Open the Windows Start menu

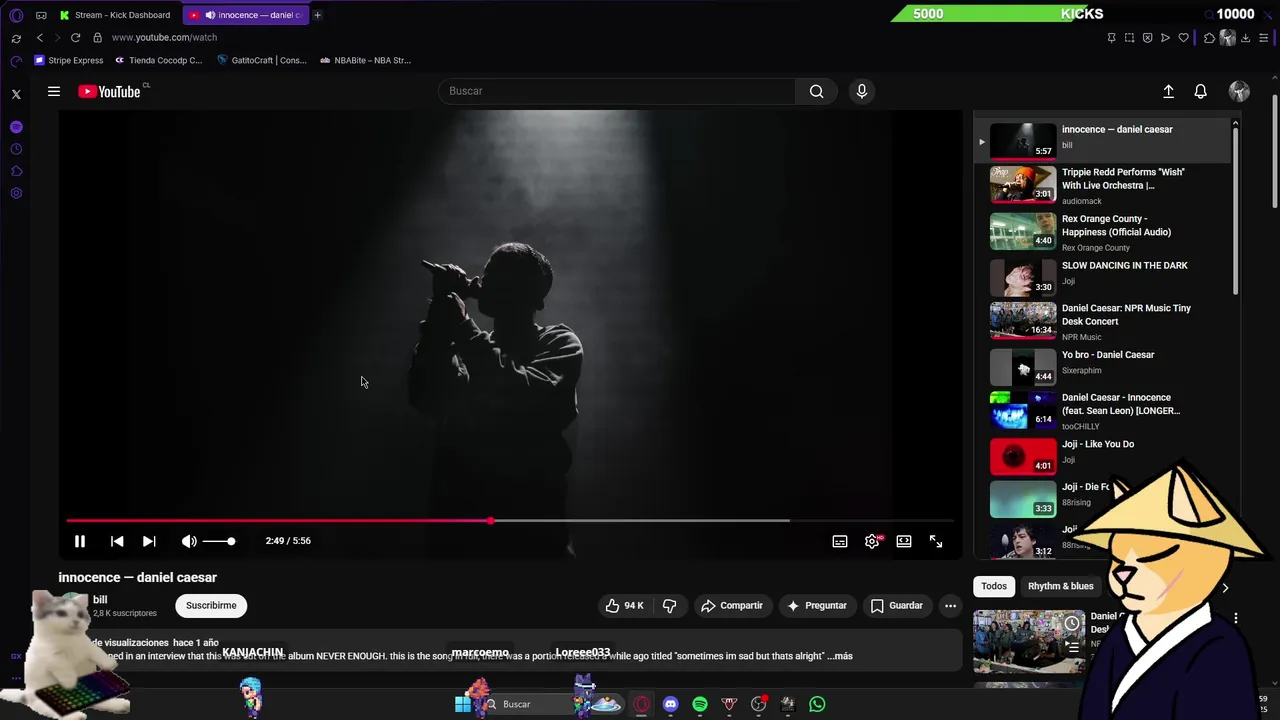[x=463, y=704]
